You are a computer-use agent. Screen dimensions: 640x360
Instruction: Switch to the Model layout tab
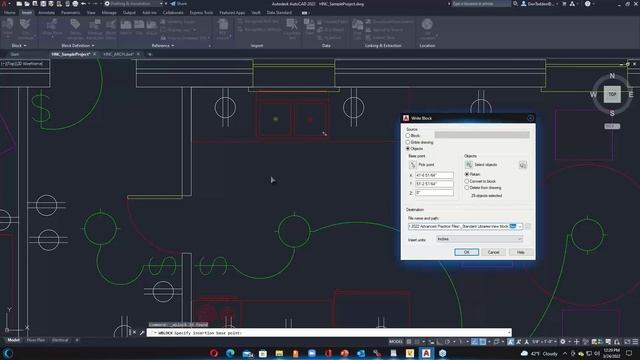tap(13, 340)
